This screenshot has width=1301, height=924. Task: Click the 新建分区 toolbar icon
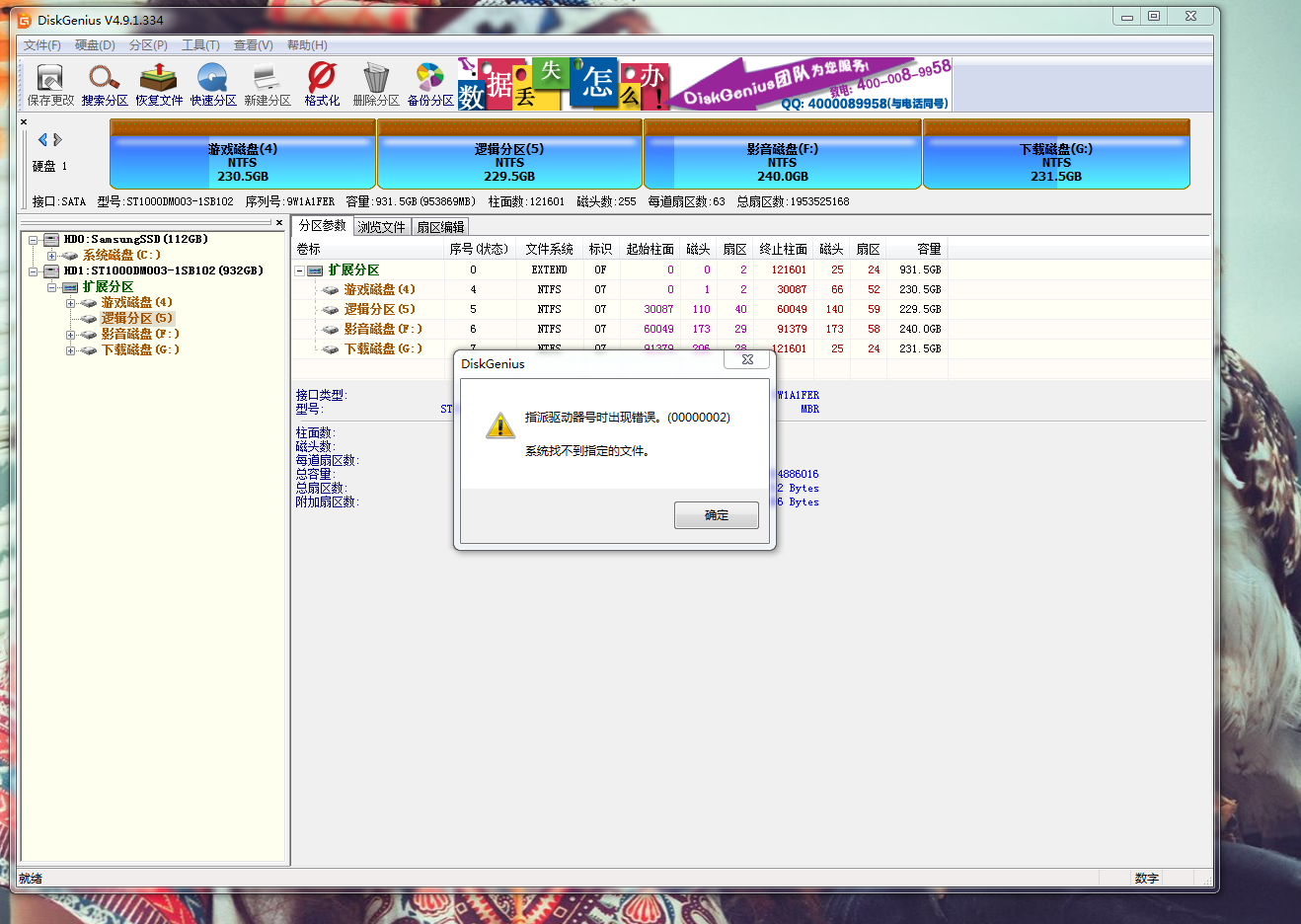(267, 85)
